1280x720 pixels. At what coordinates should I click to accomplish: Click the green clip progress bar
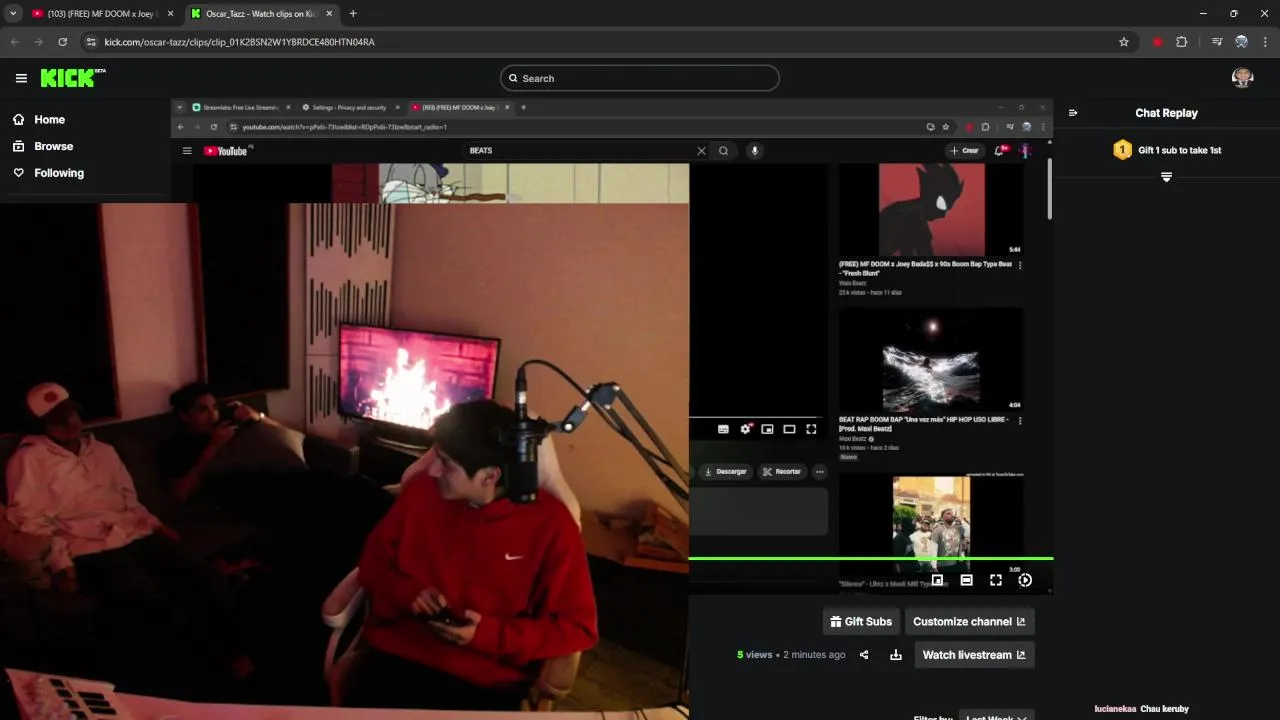pos(871,558)
